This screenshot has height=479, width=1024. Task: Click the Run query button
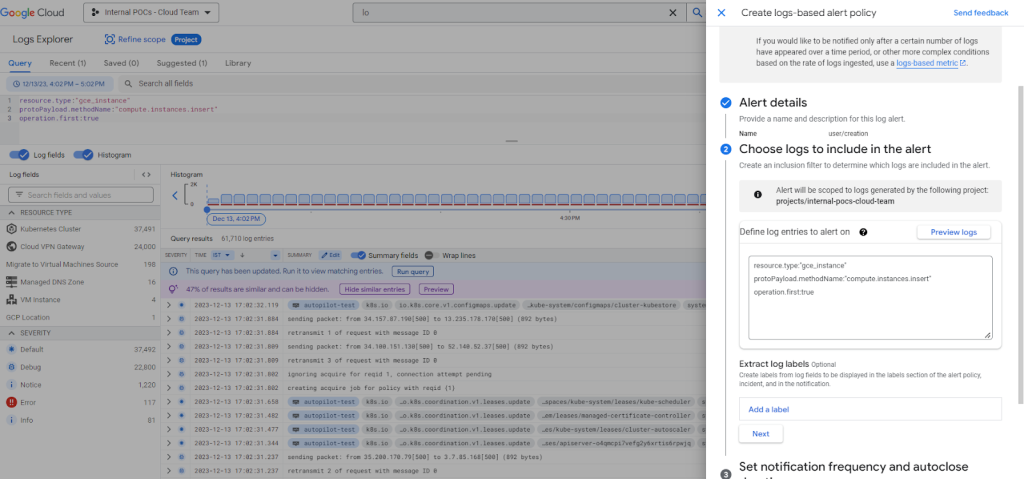pos(413,271)
